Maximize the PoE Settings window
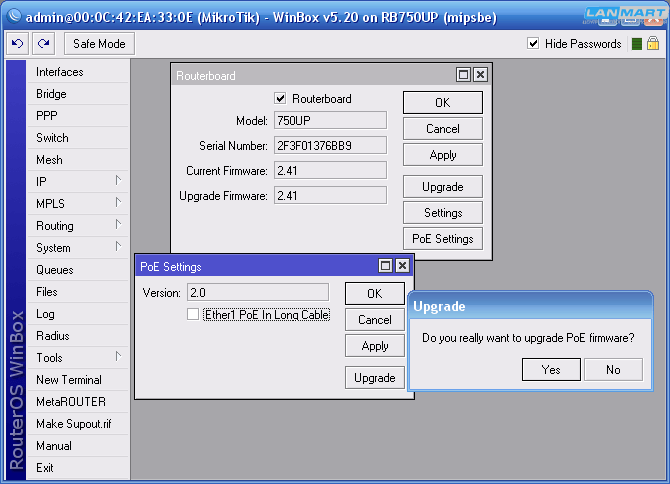Screen dimensions: 670x484 pos(385,266)
